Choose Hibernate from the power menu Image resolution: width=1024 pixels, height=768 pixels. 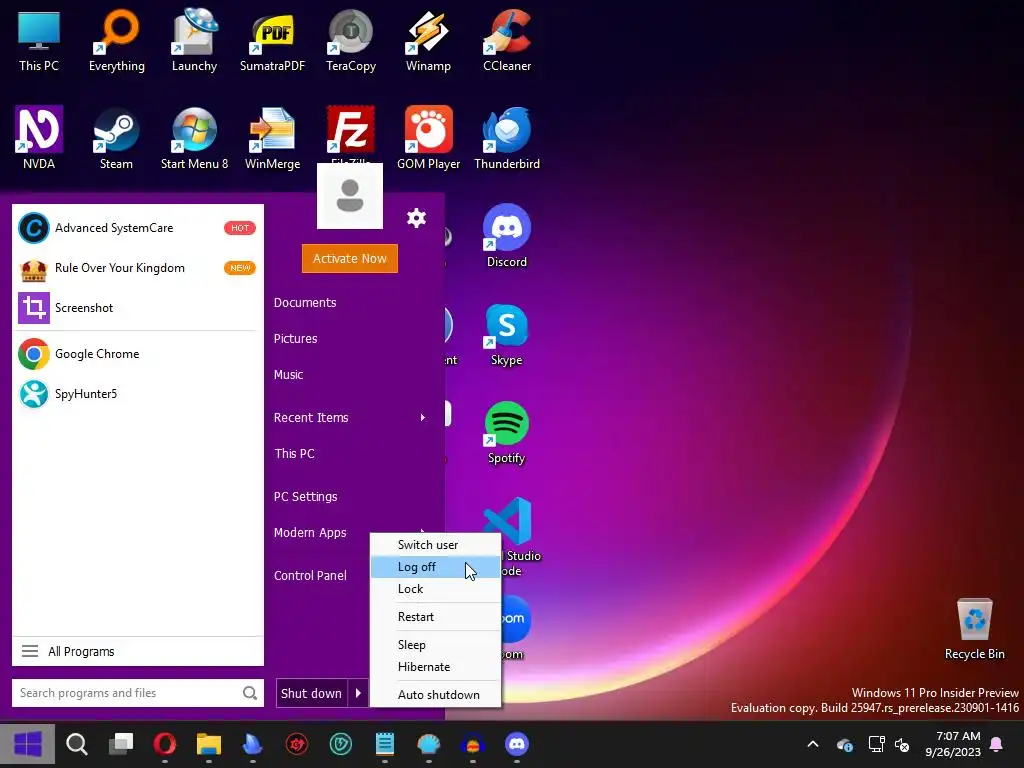436,667
